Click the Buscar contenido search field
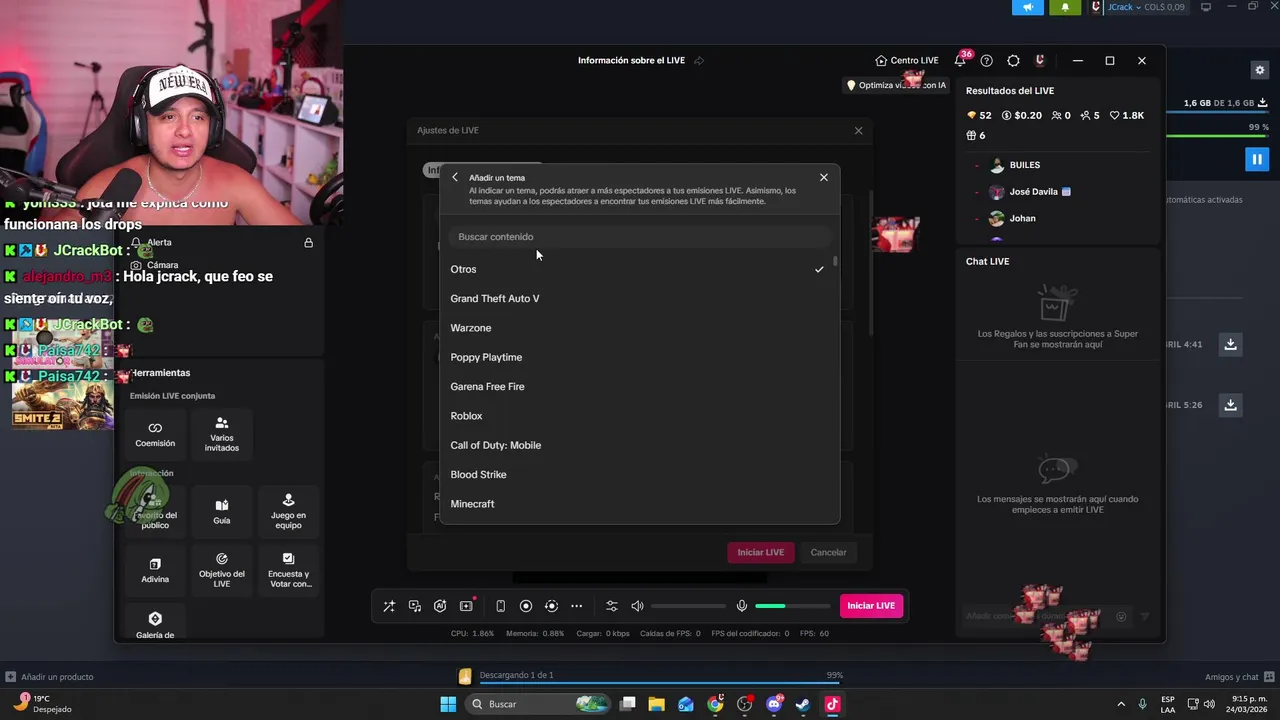The image size is (1280, 720). (640, 237)
